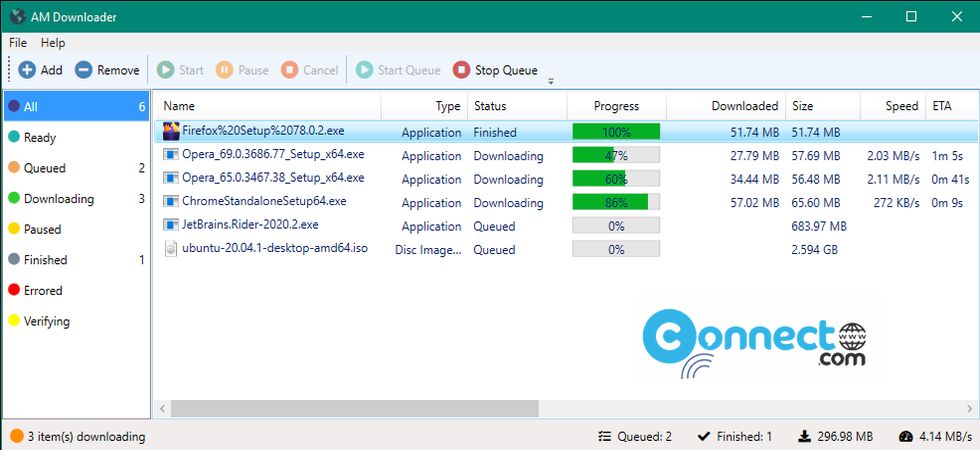Click the Remove minus icon

(84, 70)
